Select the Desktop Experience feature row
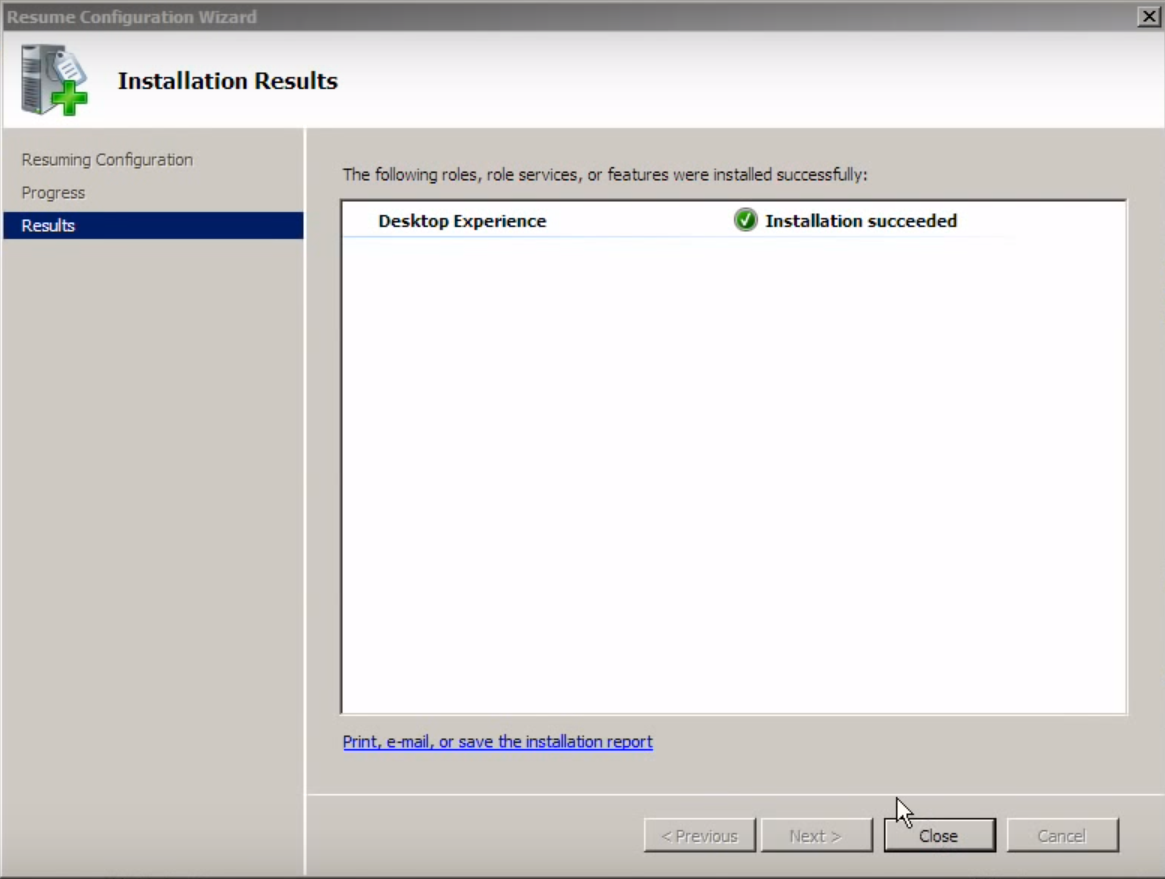Image resolution: width=1165 pixels, height=879 pixels. point(462,221)
